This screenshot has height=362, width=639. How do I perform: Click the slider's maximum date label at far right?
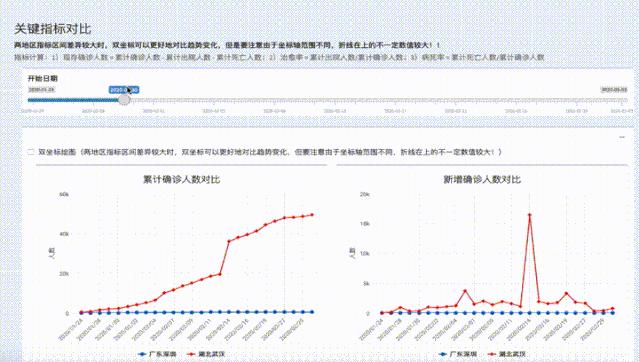614,90
